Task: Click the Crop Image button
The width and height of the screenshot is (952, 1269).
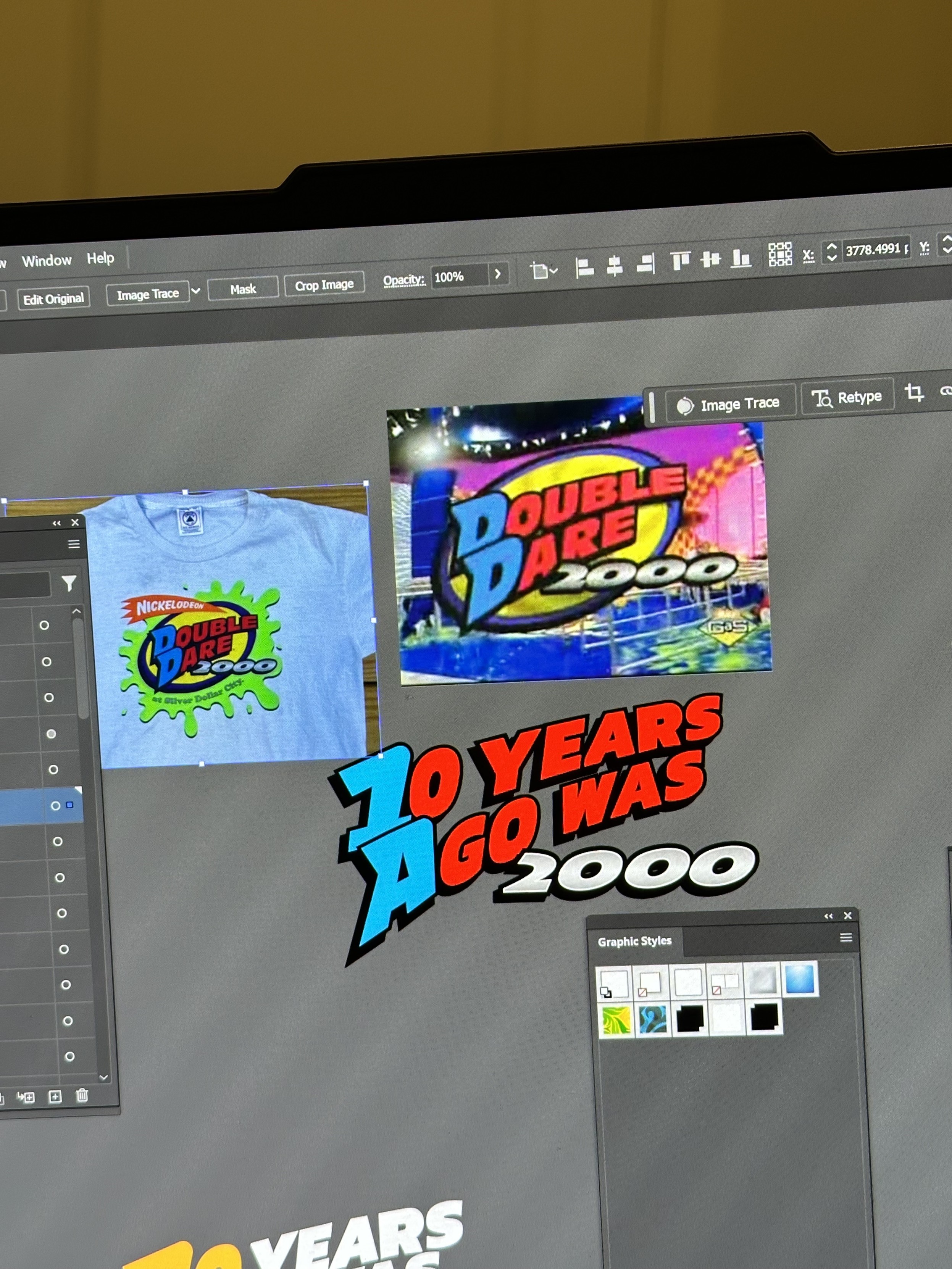Action: pos(324,285)
